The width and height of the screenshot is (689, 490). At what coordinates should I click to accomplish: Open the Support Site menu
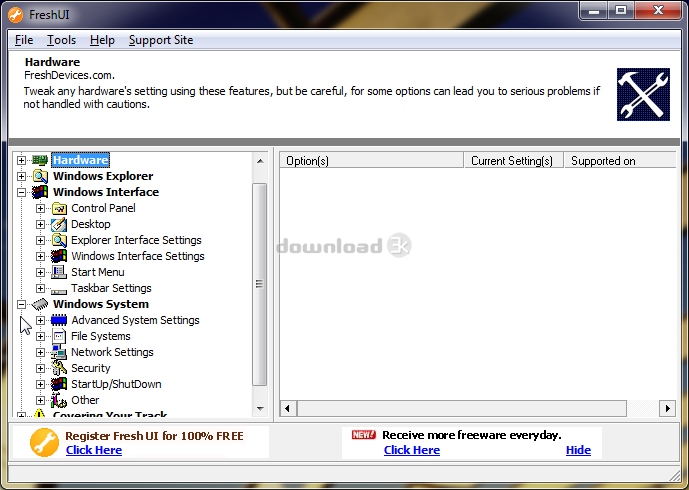[161, 40]
